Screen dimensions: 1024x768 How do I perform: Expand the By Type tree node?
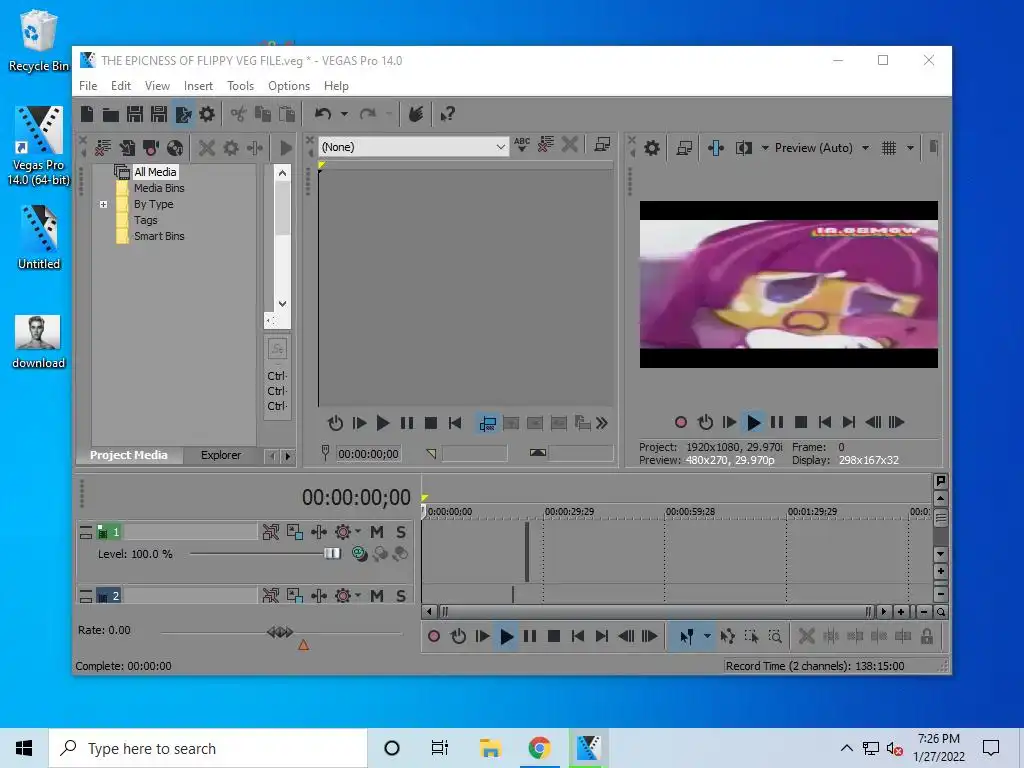click(x=103, y=204)
